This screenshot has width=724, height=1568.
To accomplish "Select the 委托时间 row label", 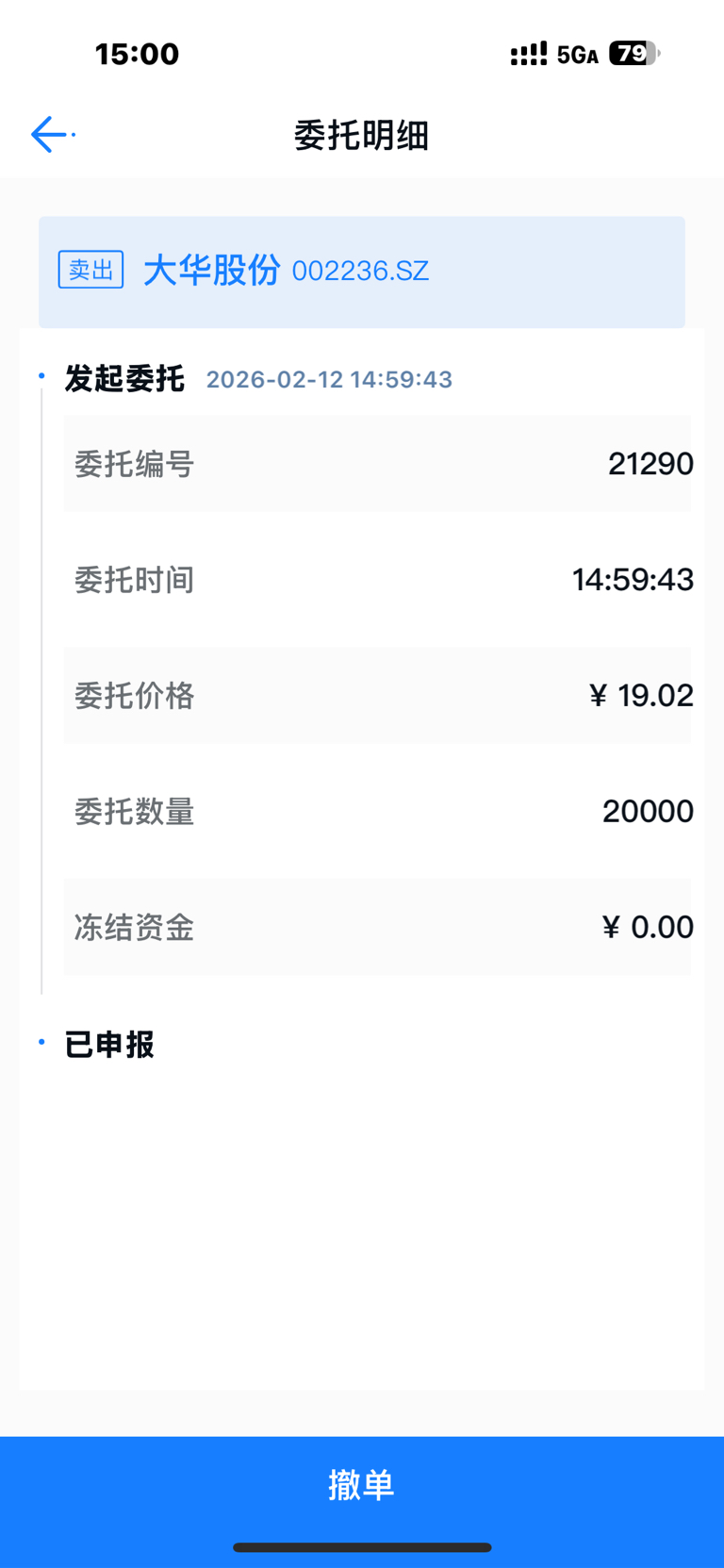I will (134, 580).
